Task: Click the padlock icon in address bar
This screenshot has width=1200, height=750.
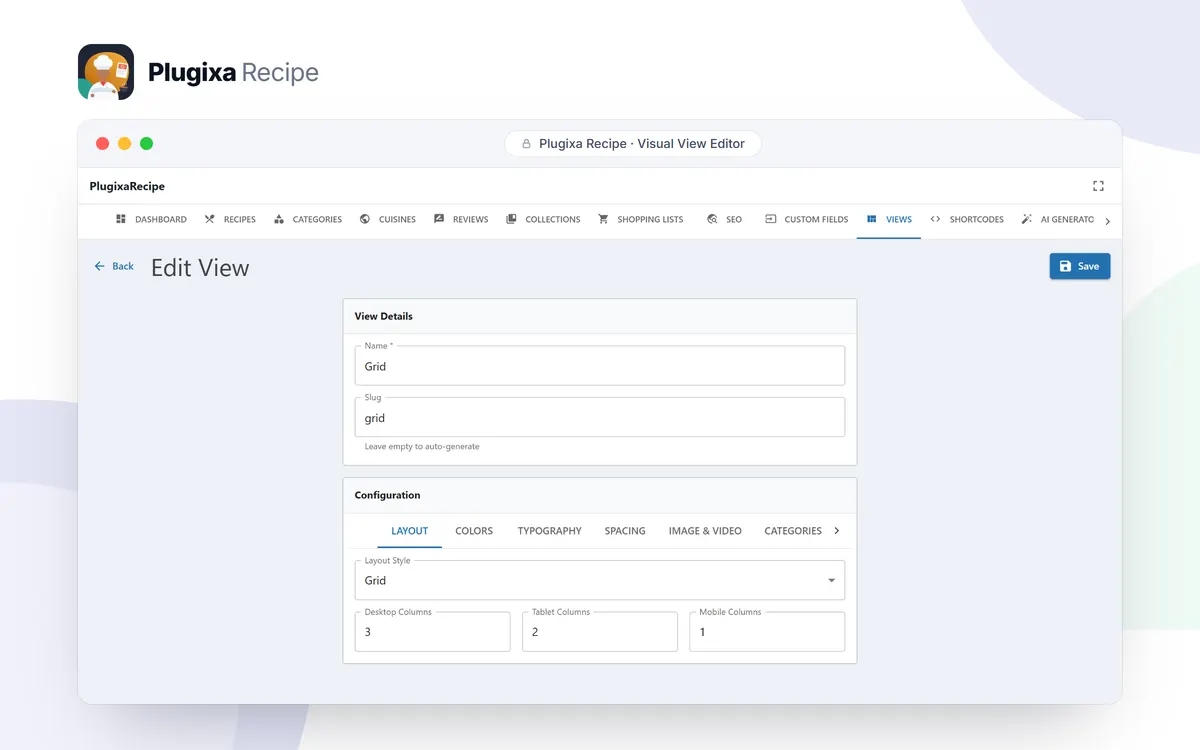Action: pos(526,144)
